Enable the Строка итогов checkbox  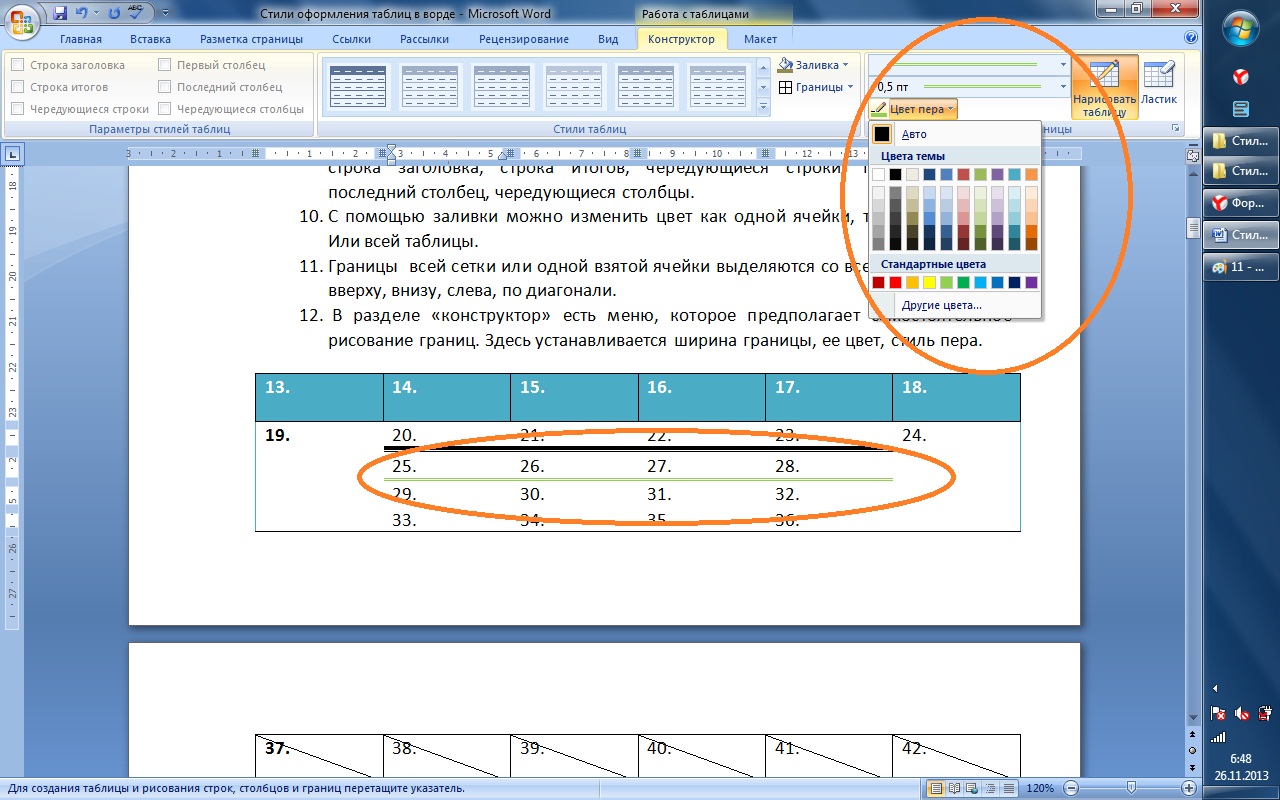[x=17, y=87]
